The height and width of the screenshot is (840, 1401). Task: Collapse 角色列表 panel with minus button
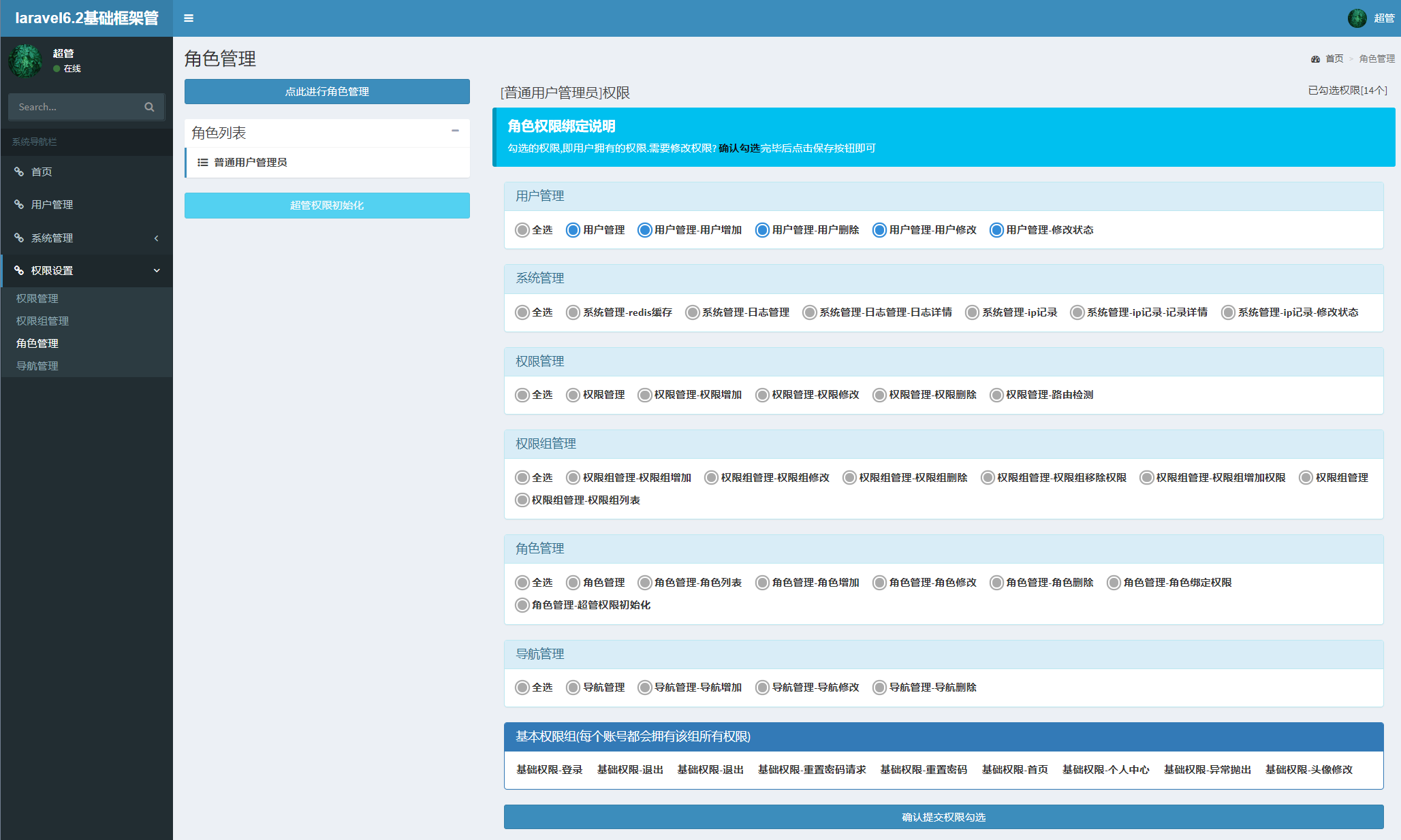pos(455,131)
